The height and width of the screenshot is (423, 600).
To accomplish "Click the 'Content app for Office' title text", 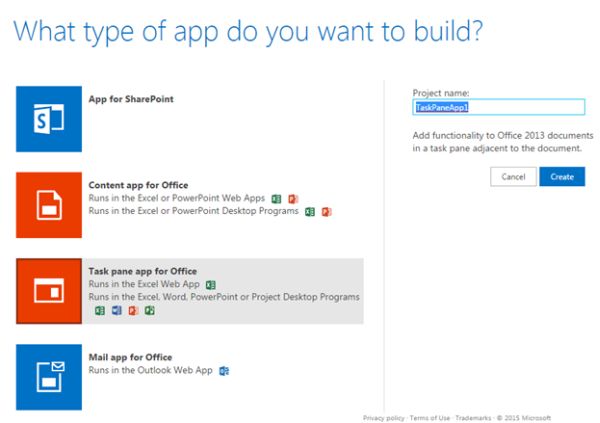I will coord(138,185).
